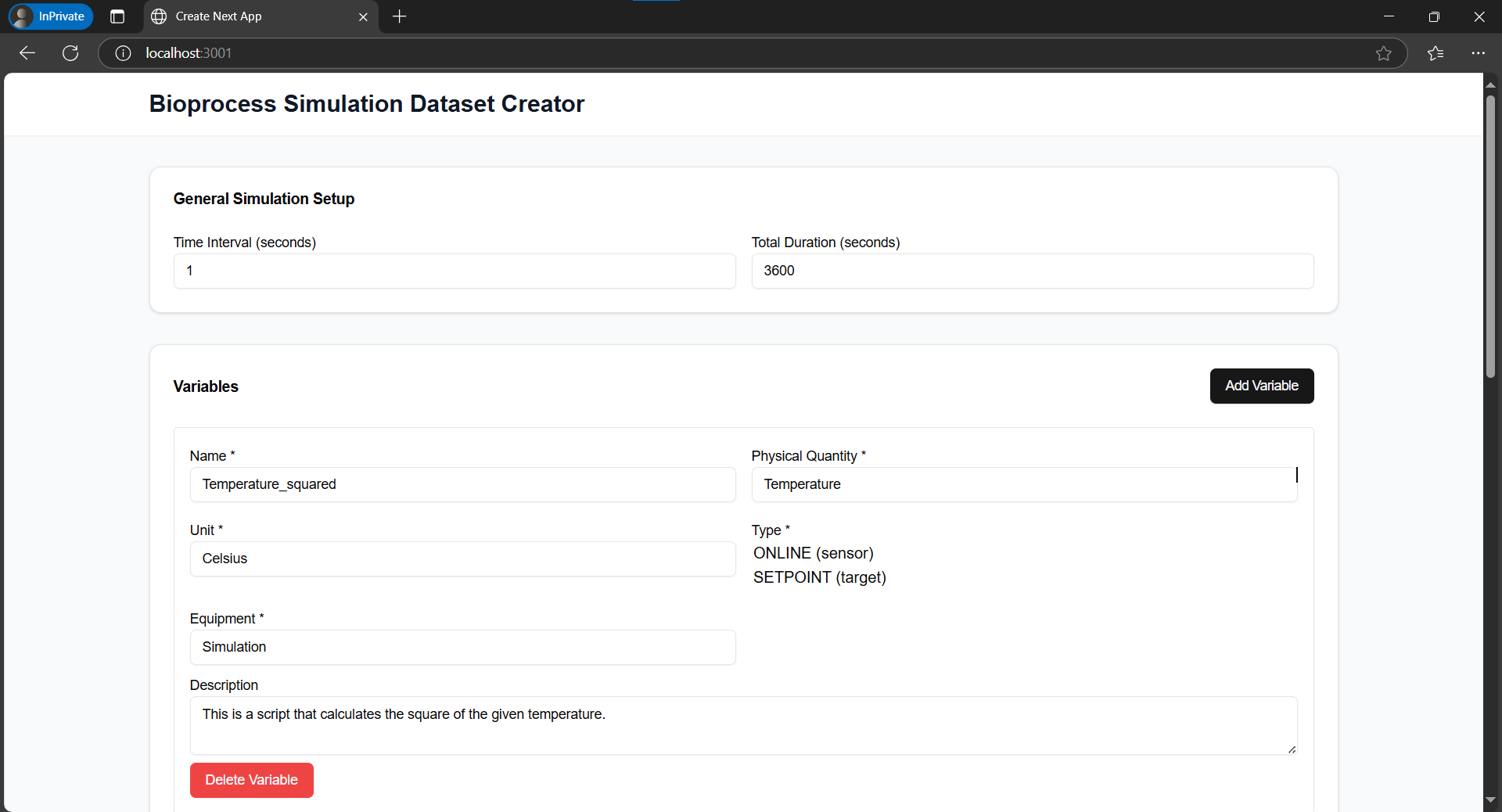Select ONLINE (sensor) type option
Screen dimensions: 1502x812
click(x=813, y=553)
